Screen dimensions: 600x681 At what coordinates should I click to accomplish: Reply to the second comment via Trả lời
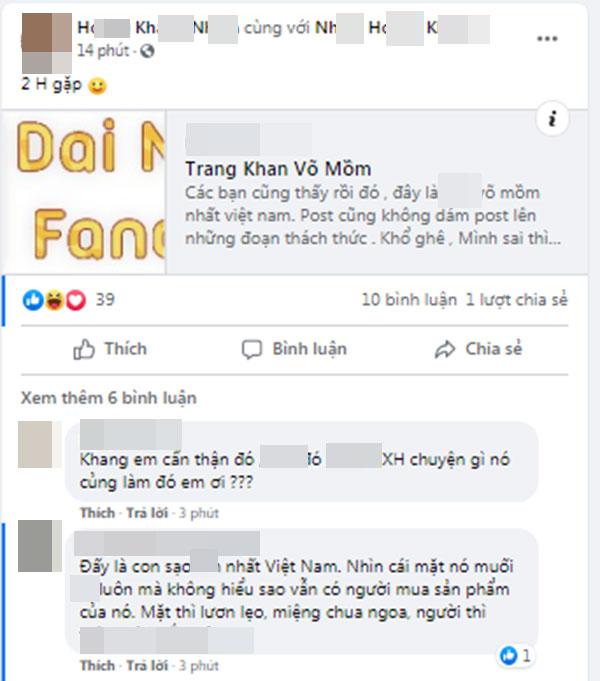(x=147, y=665)
